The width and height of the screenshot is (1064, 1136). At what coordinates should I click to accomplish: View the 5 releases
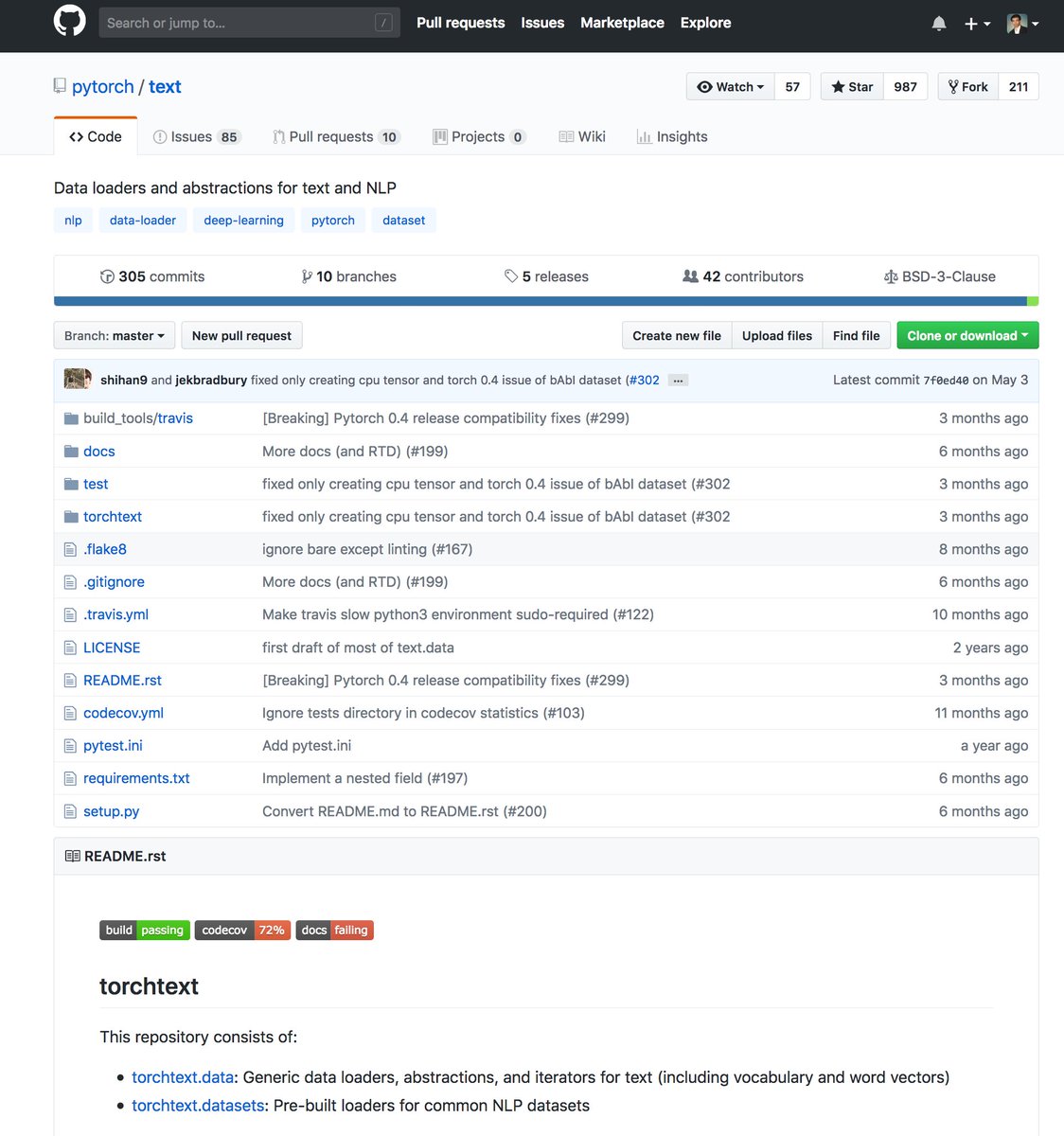(546, 276)
